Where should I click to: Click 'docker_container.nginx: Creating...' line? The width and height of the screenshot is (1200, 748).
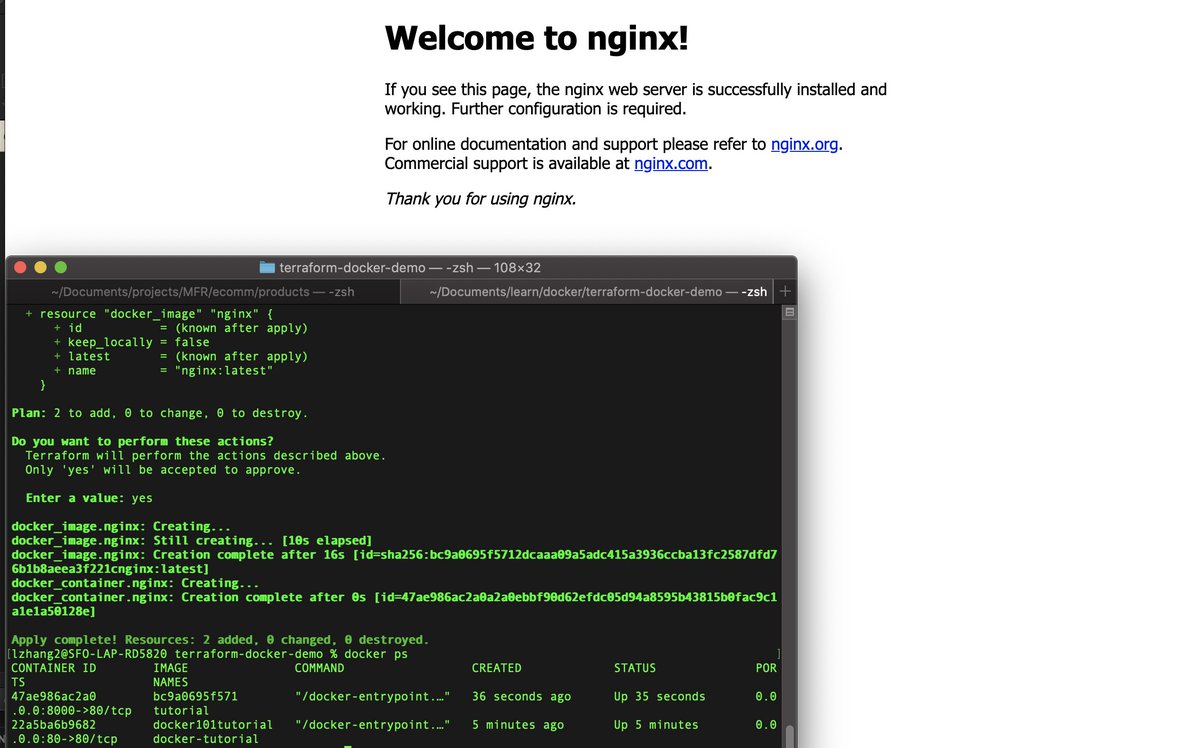135,583
